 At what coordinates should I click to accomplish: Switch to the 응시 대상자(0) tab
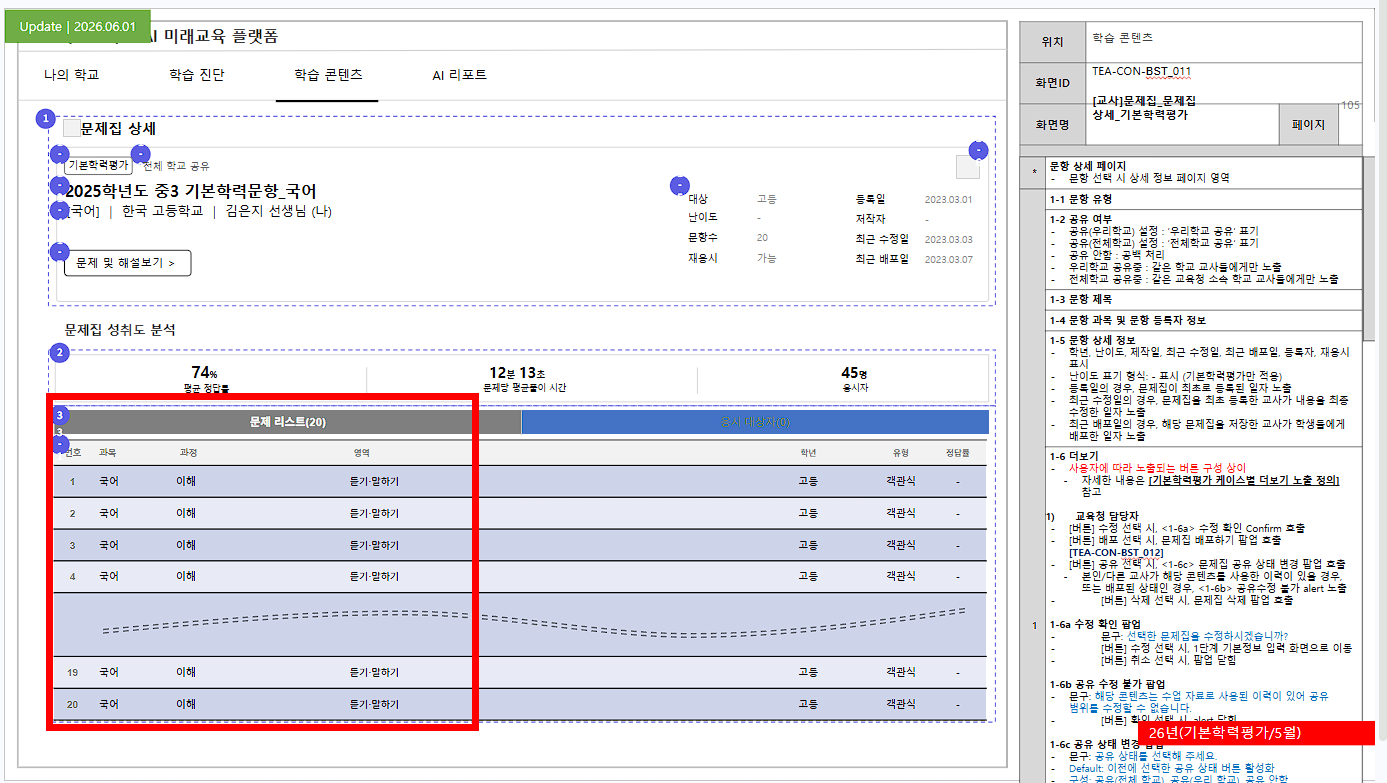pos(755,422)
